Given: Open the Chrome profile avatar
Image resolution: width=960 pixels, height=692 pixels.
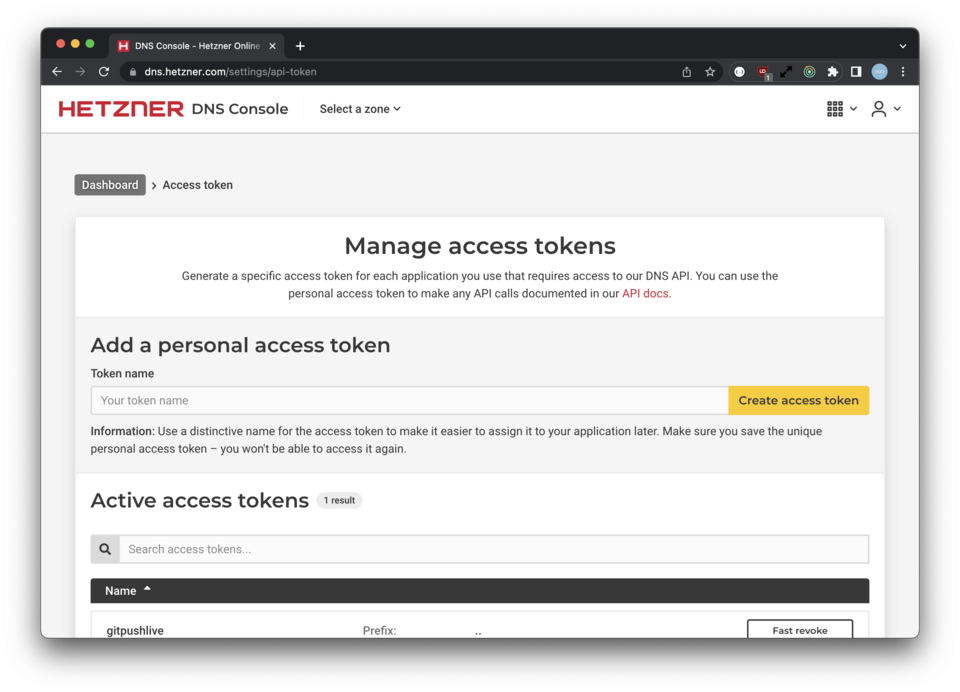Looking at the screenshot, I should point(879,72).
